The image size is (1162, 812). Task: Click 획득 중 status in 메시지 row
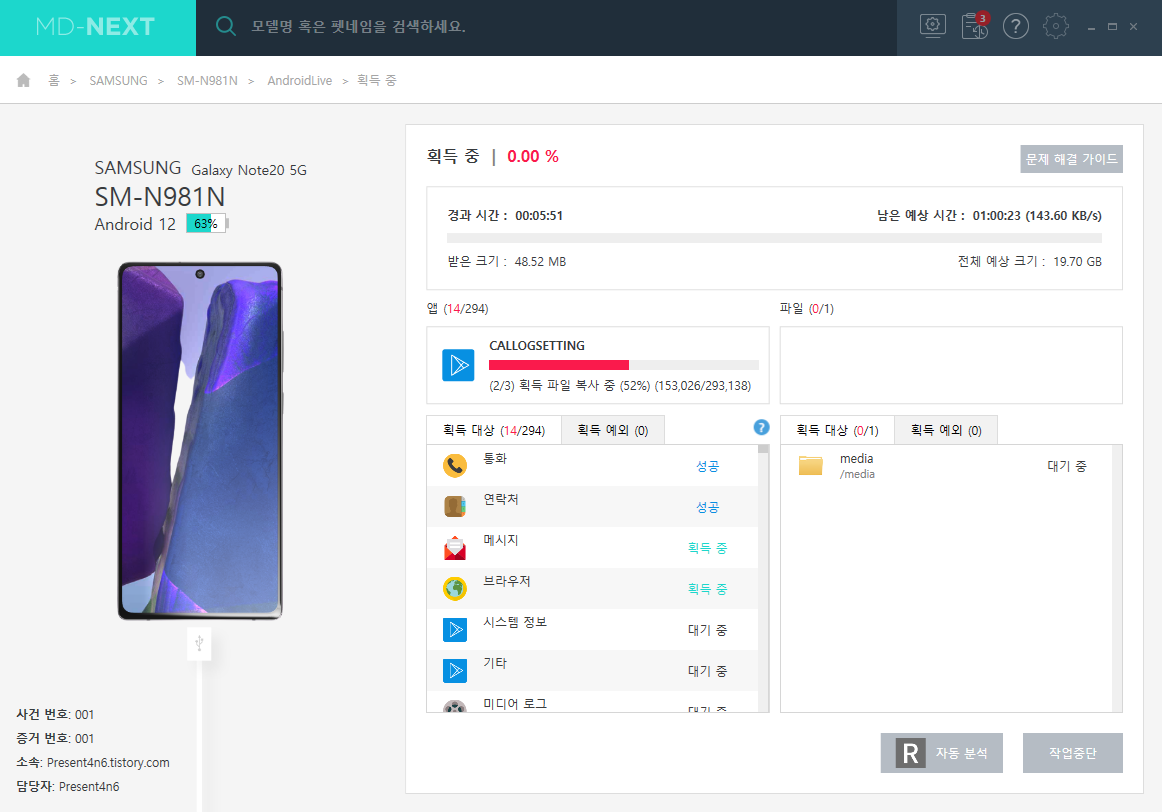point(707,548)
